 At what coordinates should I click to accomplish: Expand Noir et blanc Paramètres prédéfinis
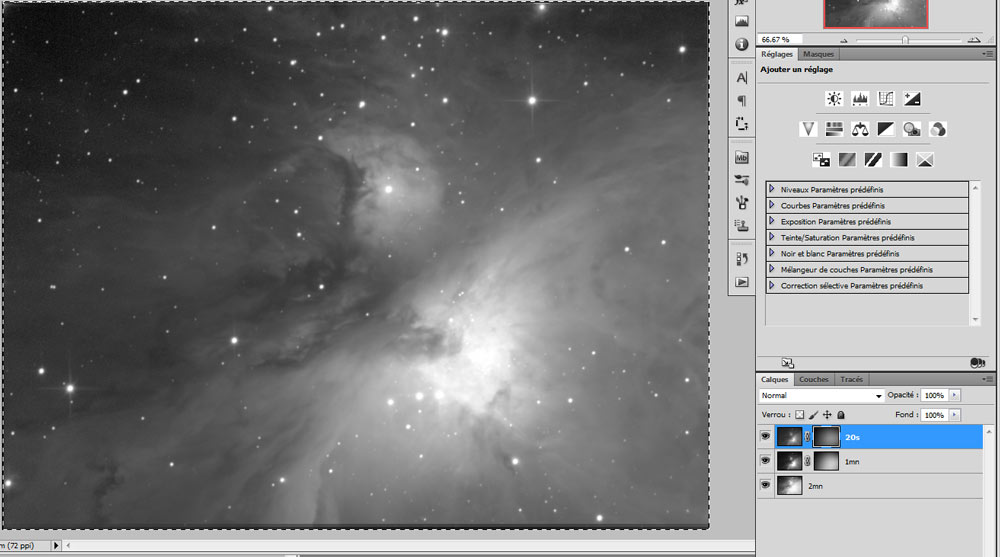pos(772,253)
